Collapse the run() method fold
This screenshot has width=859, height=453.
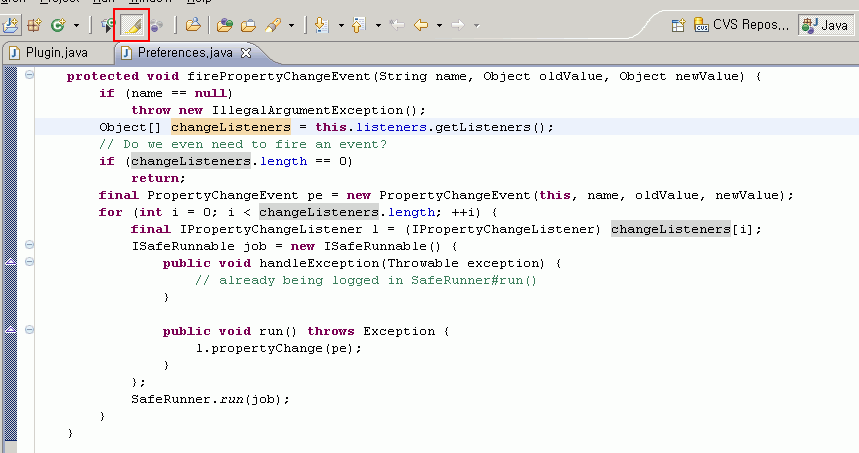[29, 330]
